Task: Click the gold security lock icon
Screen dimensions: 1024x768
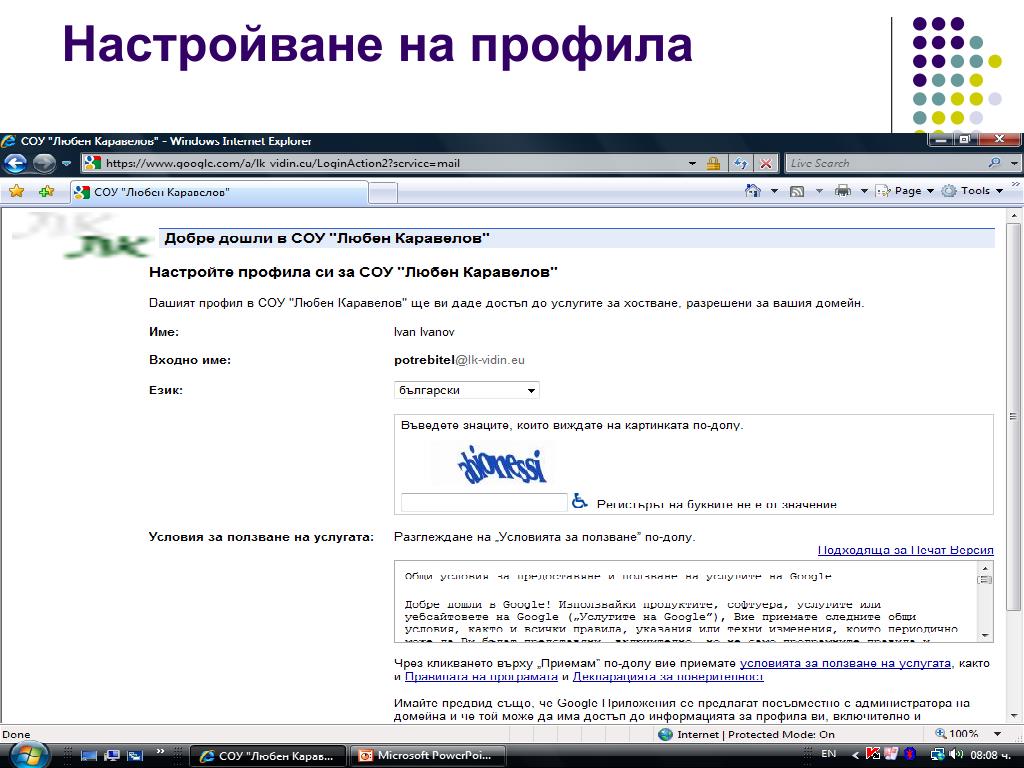Action: pyautogui.click(x=713, y=163)
